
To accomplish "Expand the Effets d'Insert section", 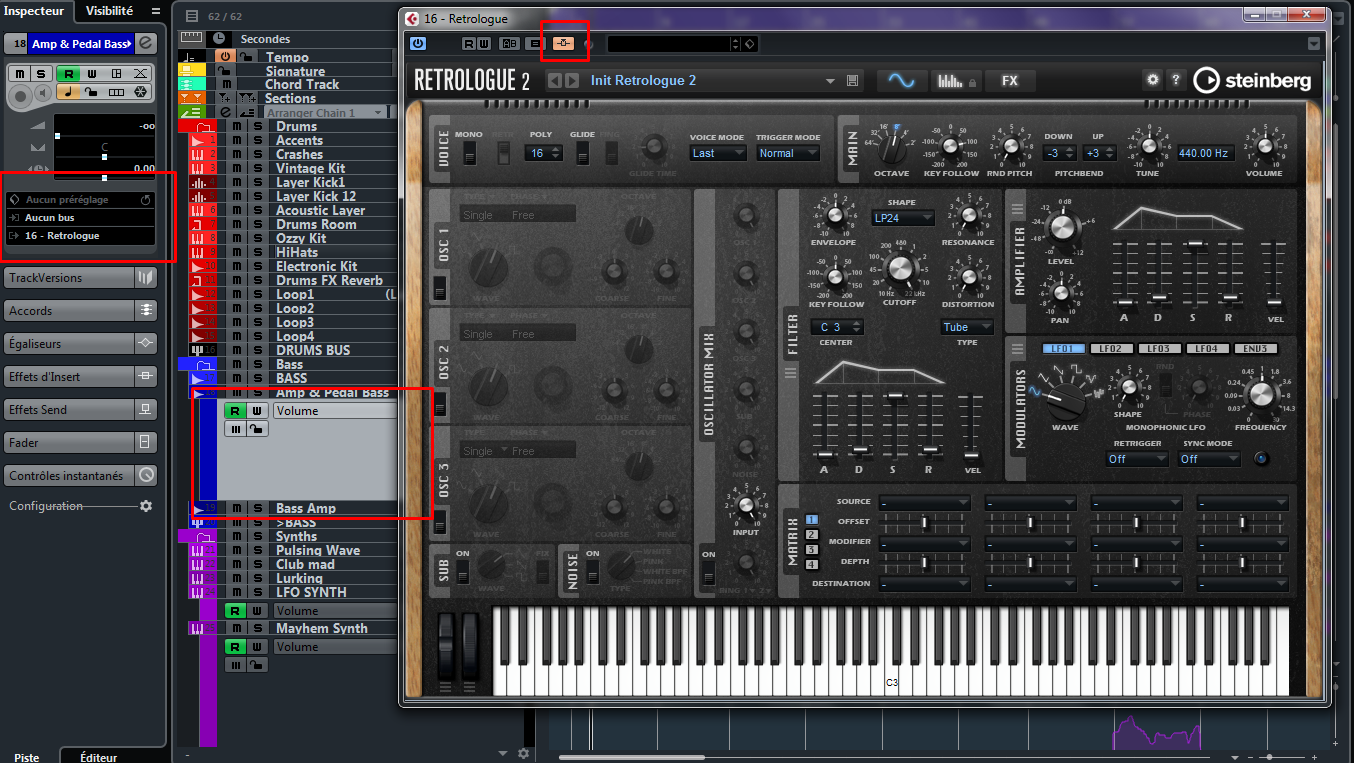I will click(x=81, y=377).
